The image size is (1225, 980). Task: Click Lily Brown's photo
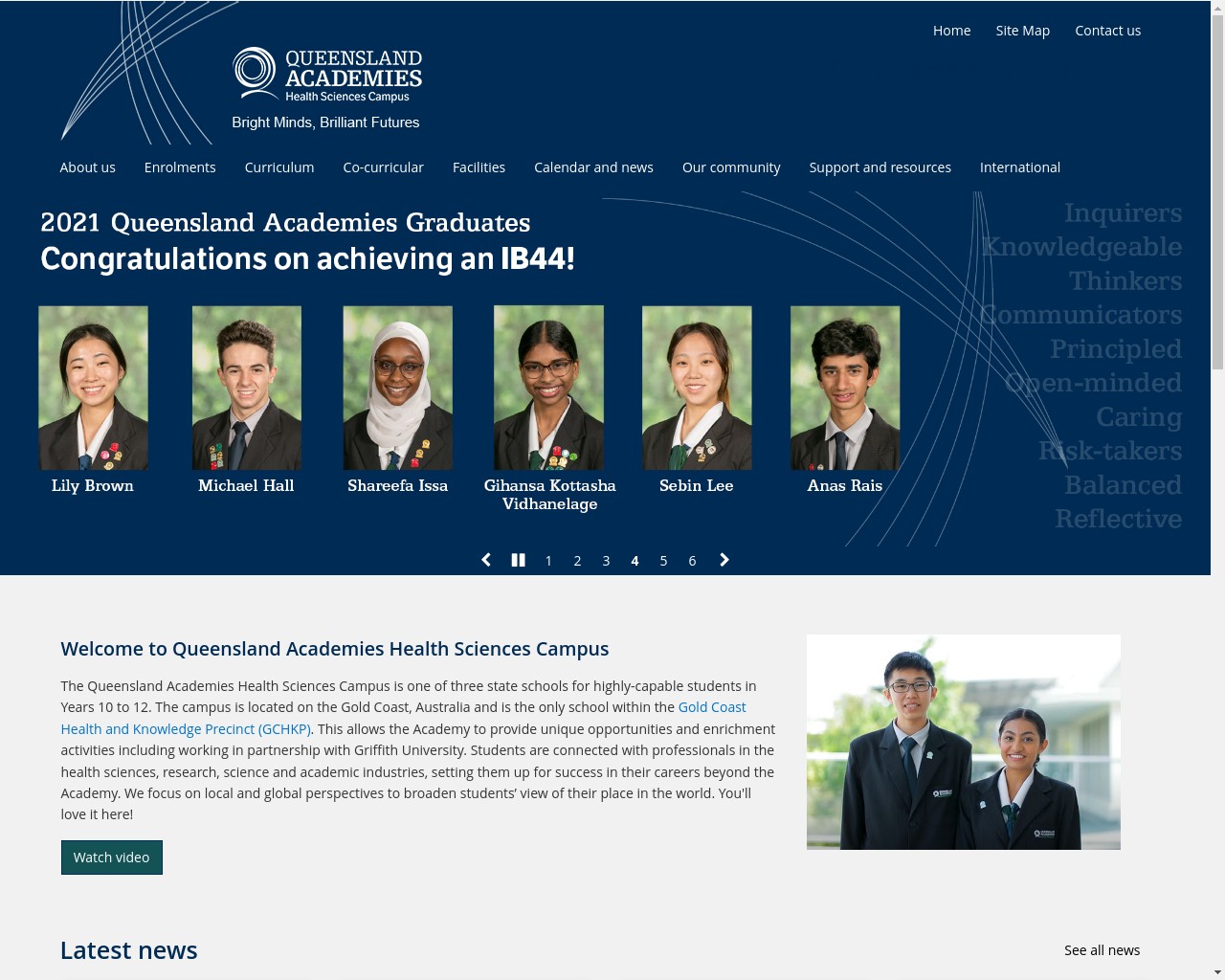click(93, 388)
